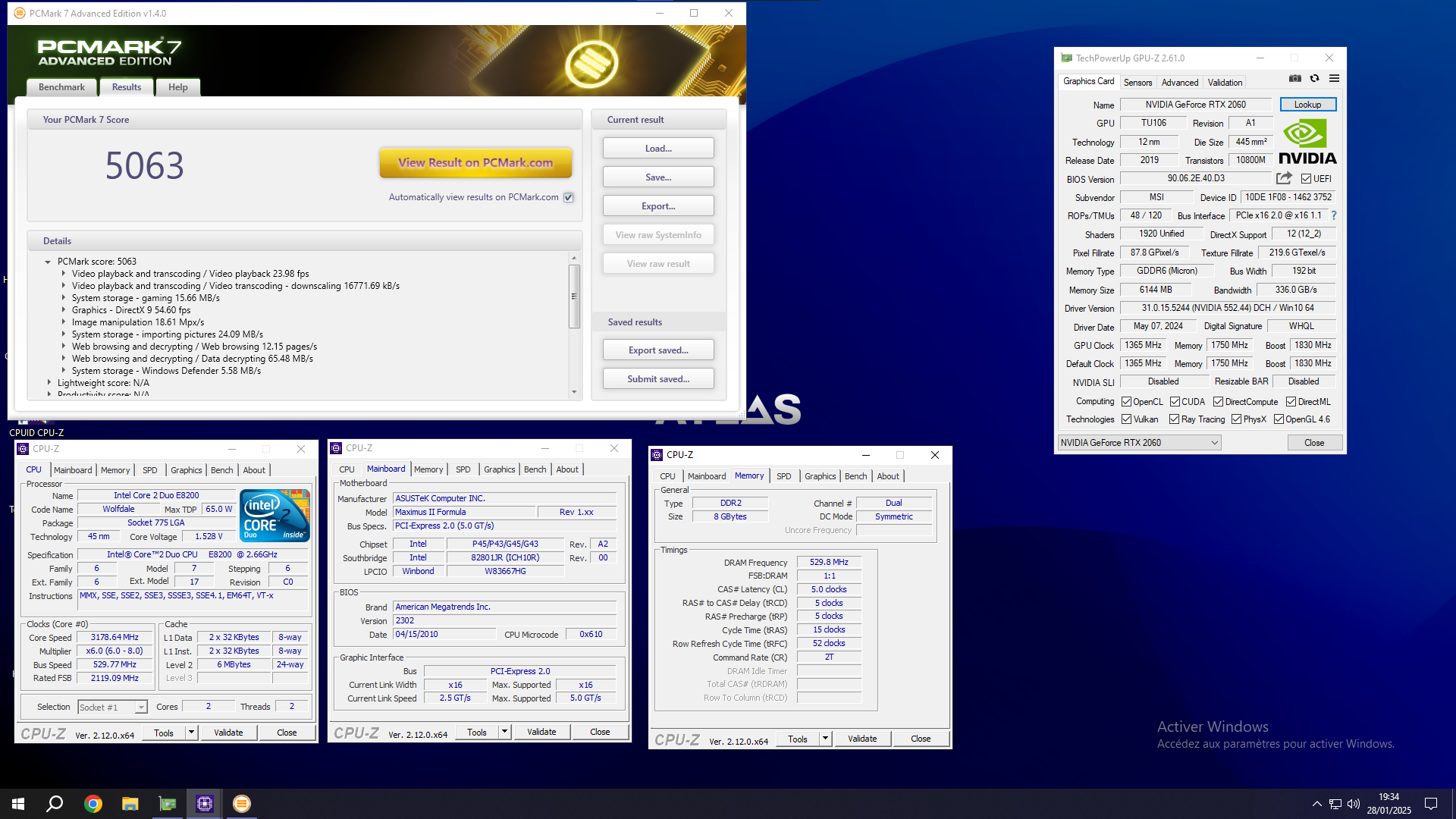Image resolution: width=1456 pixels, height=819 pixels.
Task: Open the Windows Start menu
Action: [18, 804]
